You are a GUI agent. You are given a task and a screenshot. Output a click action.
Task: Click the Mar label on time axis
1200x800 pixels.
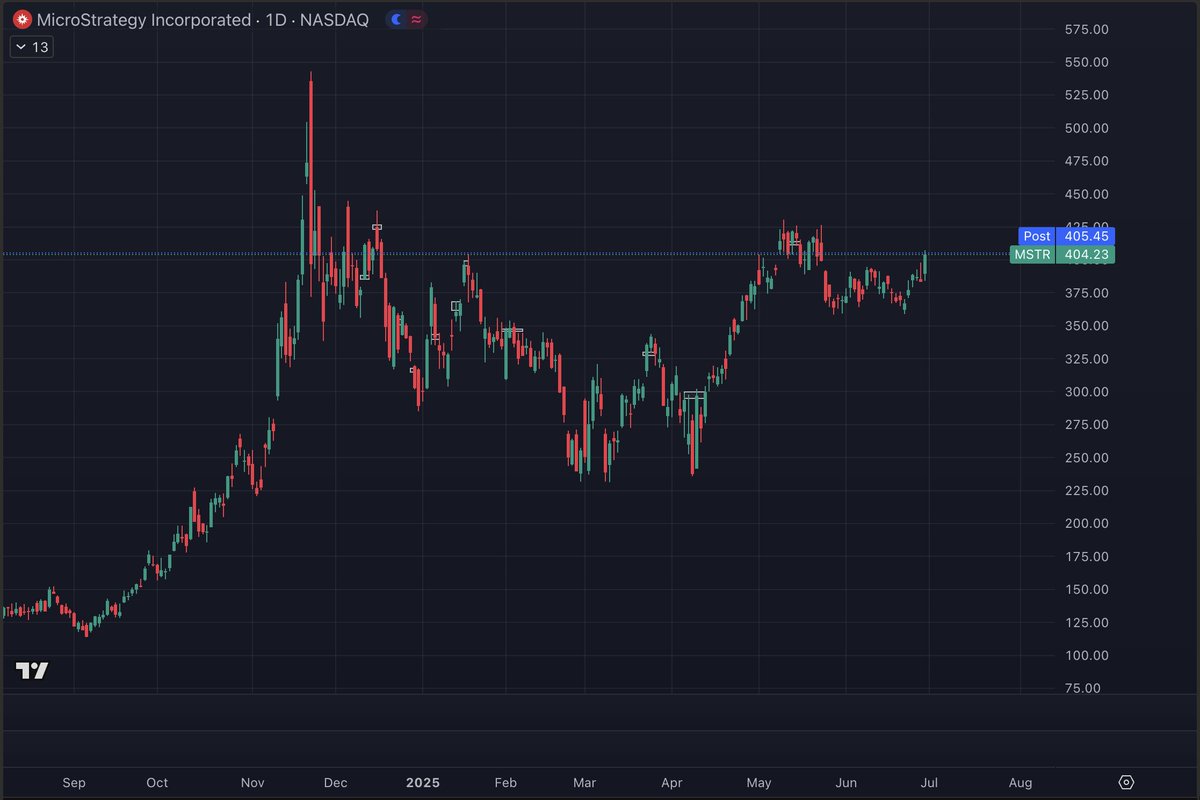tap(585, 782)
